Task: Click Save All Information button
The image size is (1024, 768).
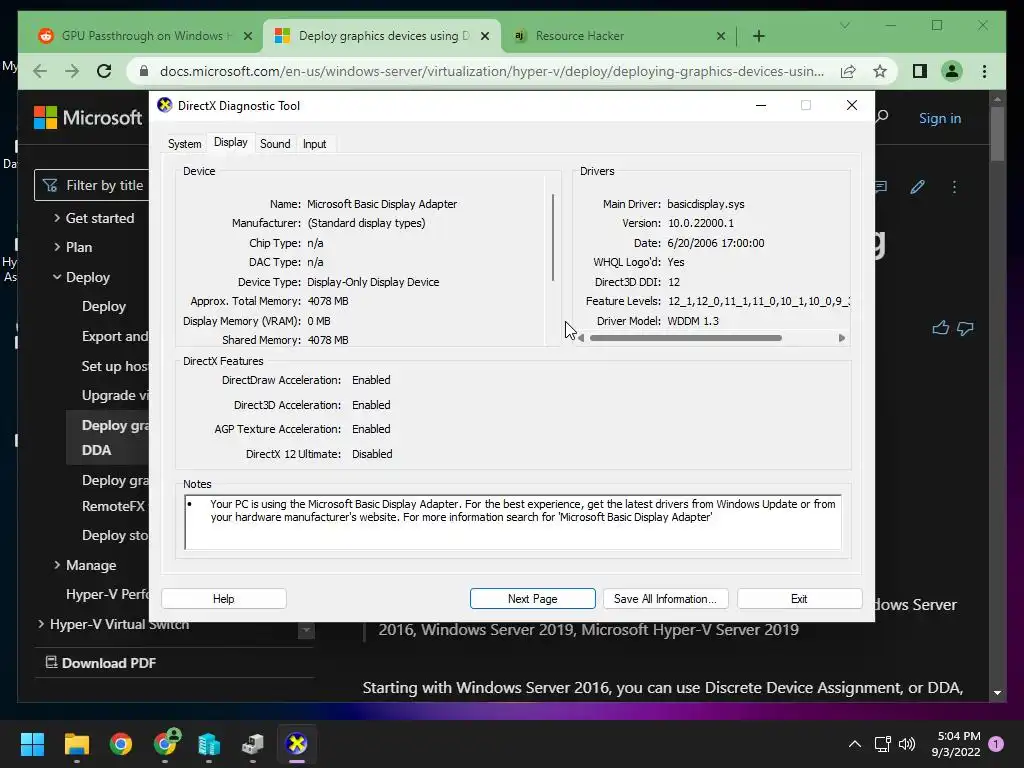Action: pyautogui.click(x=665, y=599)
